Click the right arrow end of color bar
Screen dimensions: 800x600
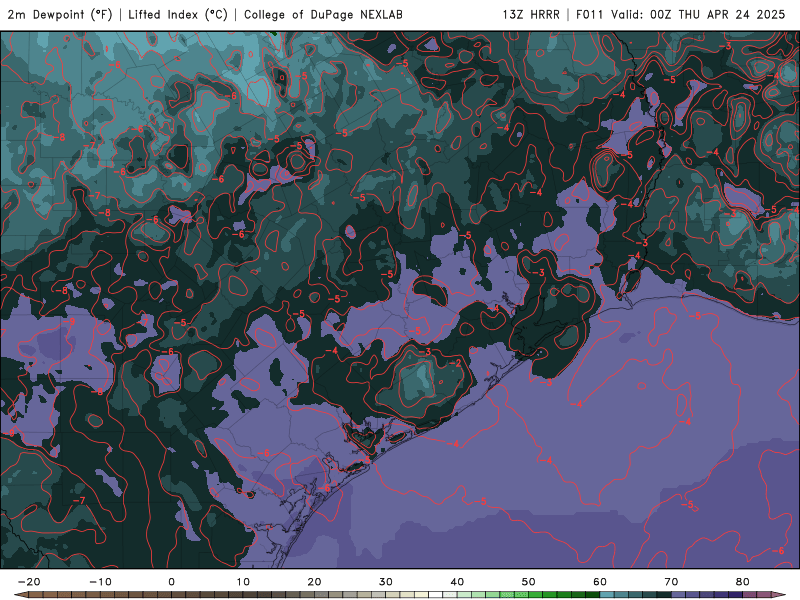780,595
